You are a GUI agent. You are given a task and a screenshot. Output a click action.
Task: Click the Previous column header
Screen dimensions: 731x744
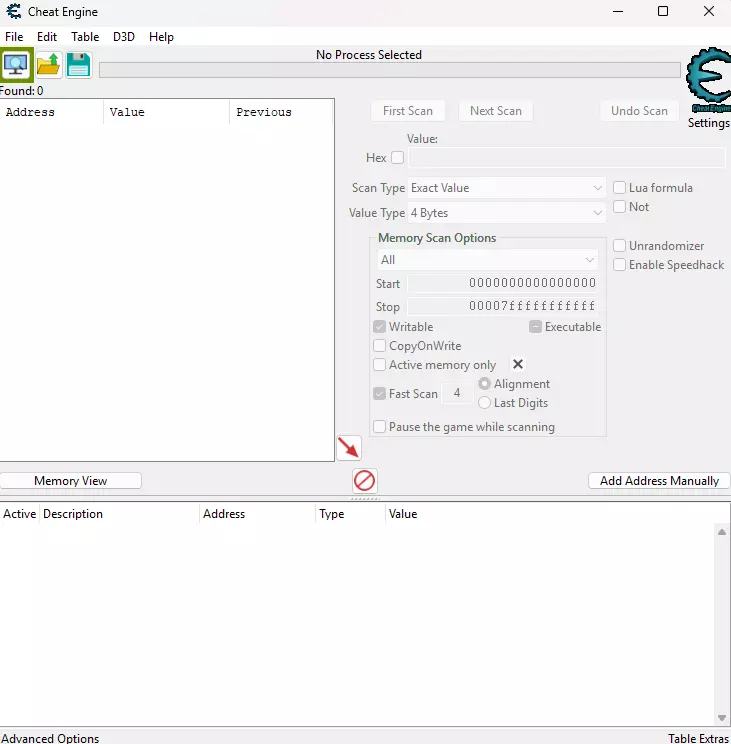(x=282, y=112)
